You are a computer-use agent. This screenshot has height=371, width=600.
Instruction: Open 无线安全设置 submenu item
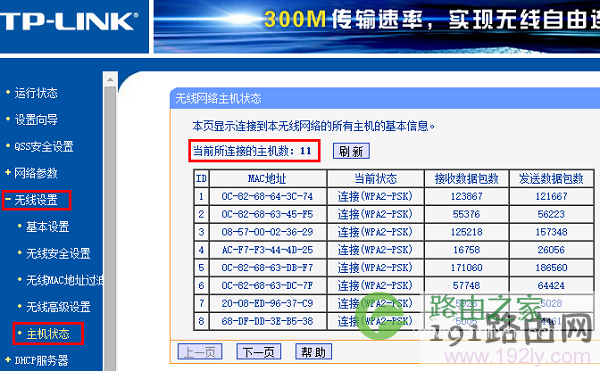tap(58, 254)
